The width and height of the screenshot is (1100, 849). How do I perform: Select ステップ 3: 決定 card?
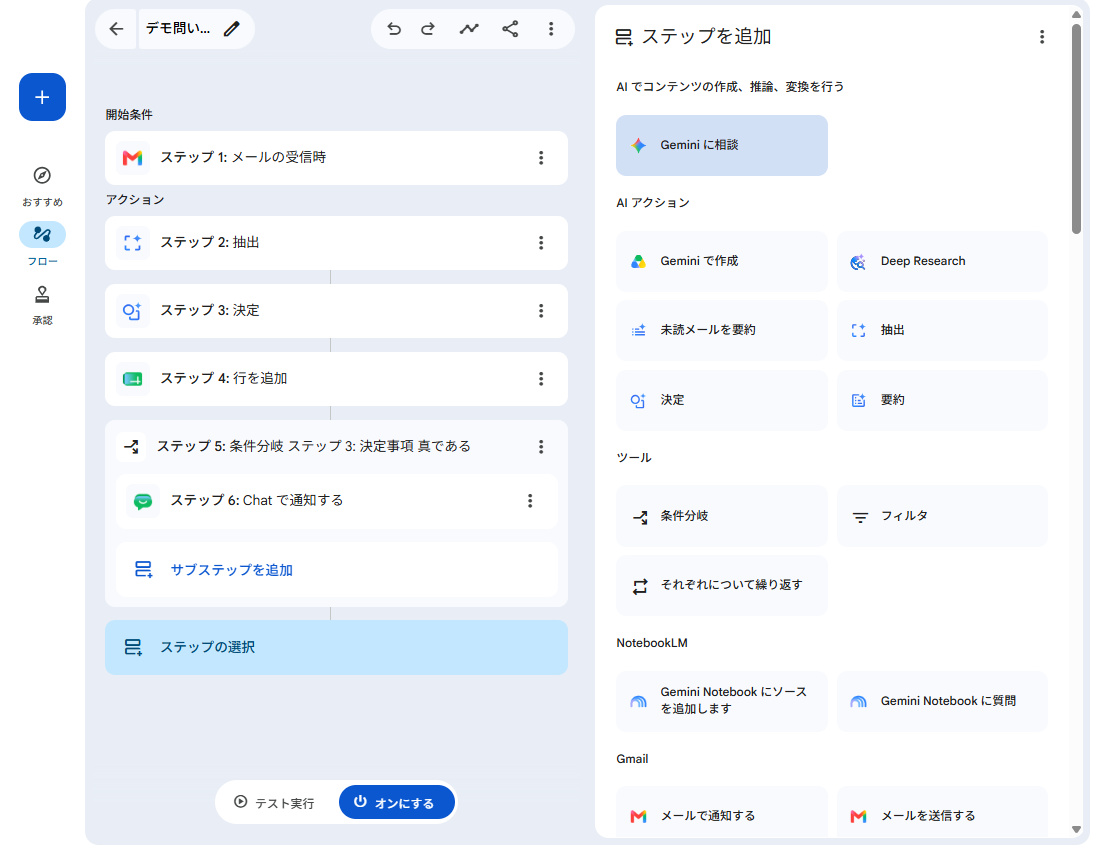point(336,311)
